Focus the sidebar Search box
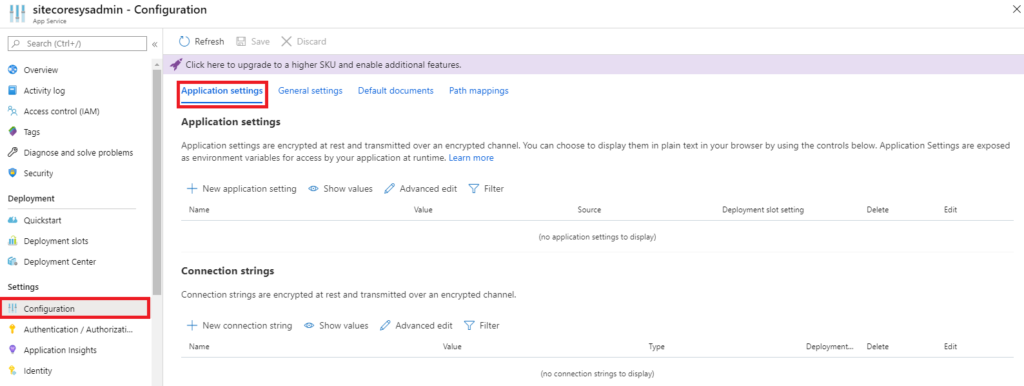Viewport: 1024px width, 386px height. click(x=77, y=43)
